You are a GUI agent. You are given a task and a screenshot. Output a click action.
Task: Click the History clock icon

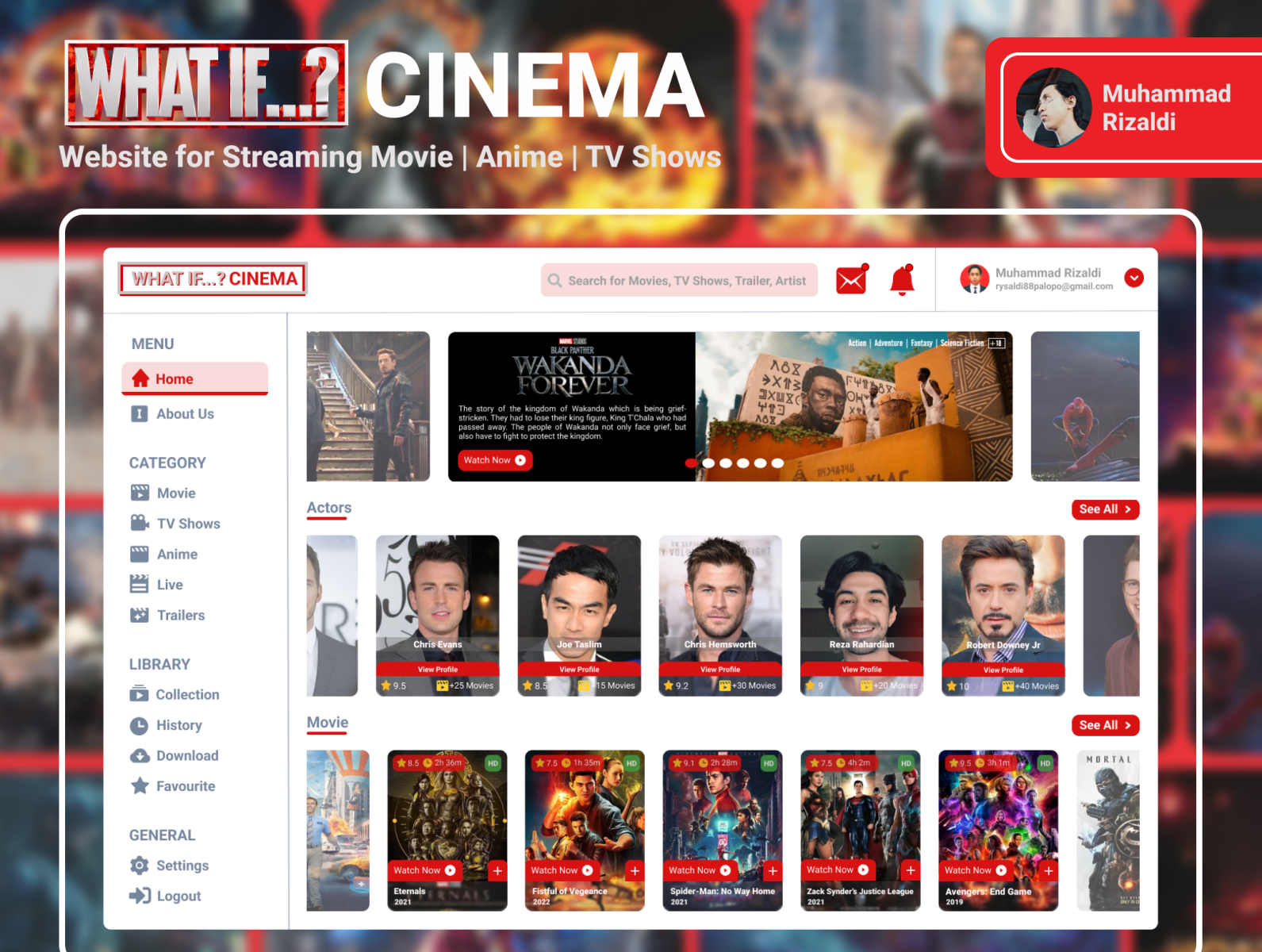[x=139, y=725]
